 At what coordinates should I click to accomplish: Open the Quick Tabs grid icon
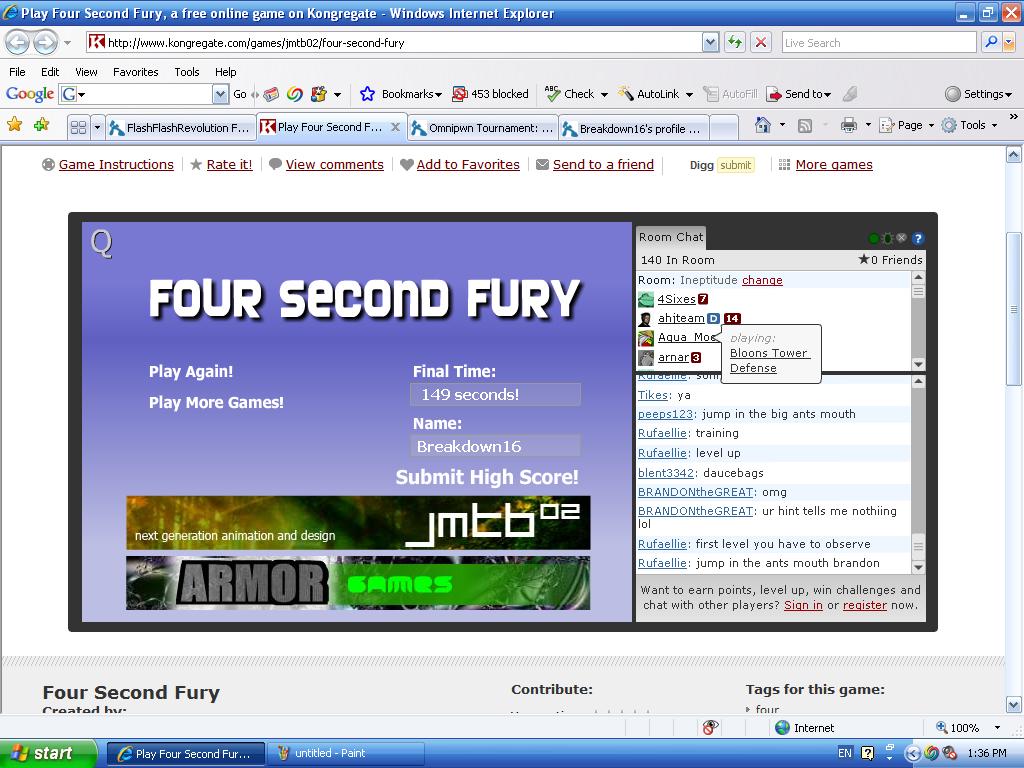pyautogui.click(x=78, y=127)
